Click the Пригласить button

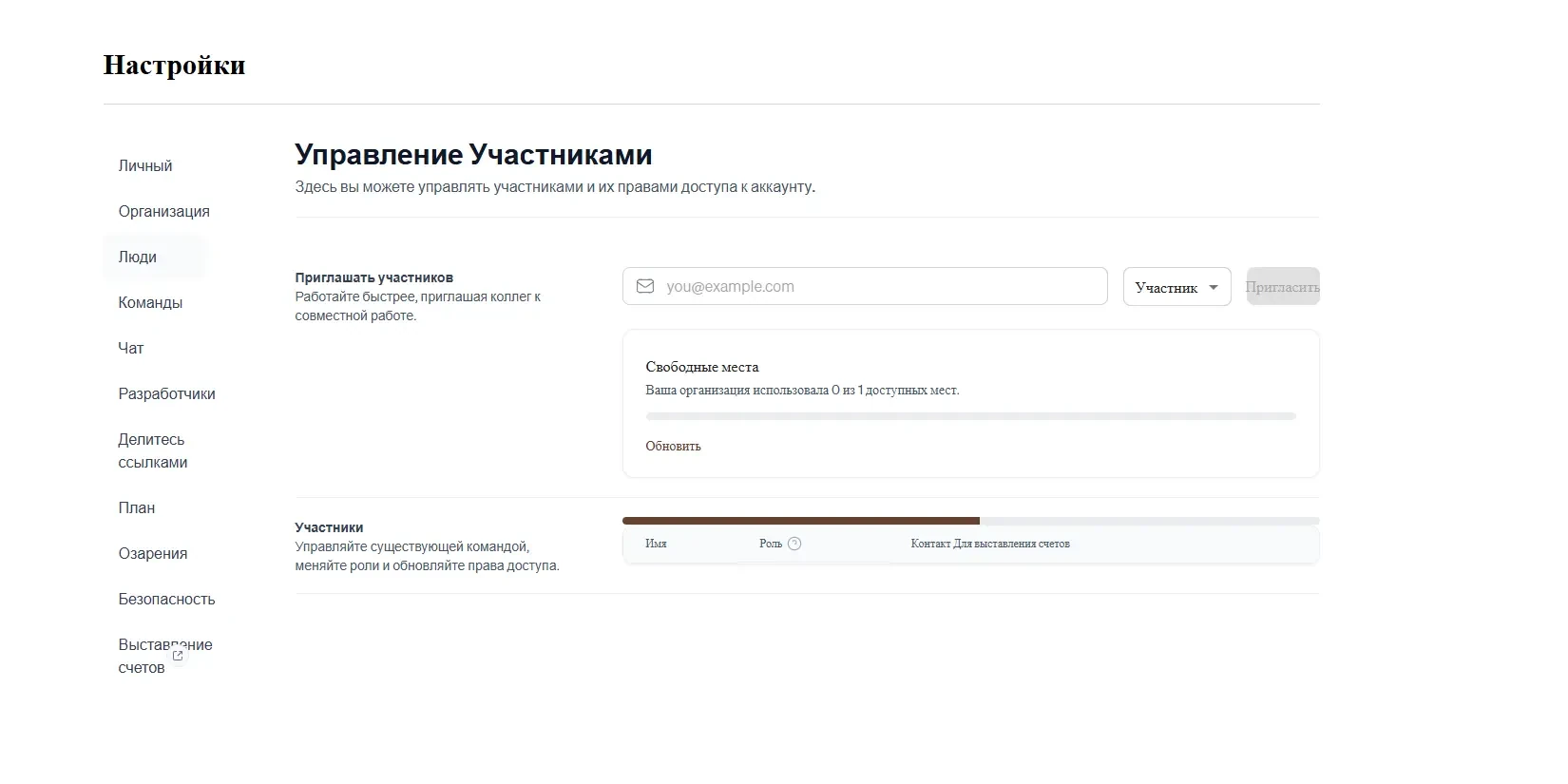coord(1283,286)
